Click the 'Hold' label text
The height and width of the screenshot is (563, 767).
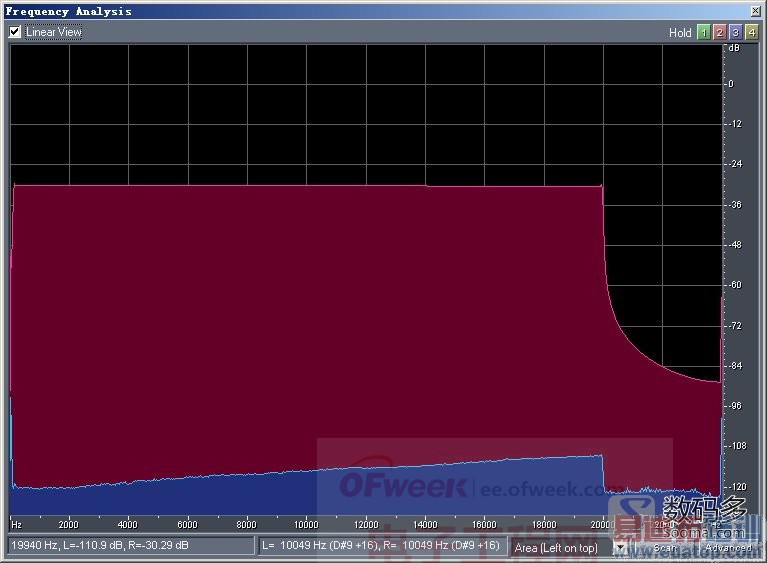[680, 33]
